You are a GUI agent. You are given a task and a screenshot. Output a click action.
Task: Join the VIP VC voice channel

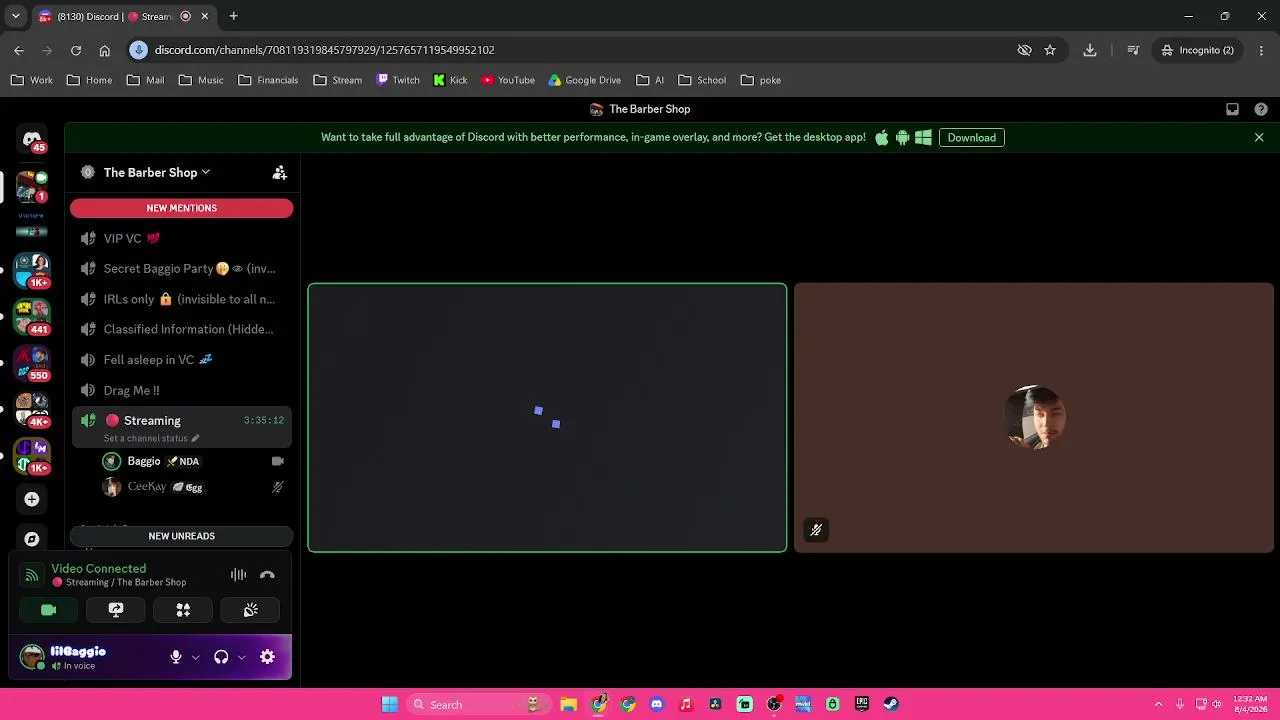pyautogui.click(x=181, y=238)
